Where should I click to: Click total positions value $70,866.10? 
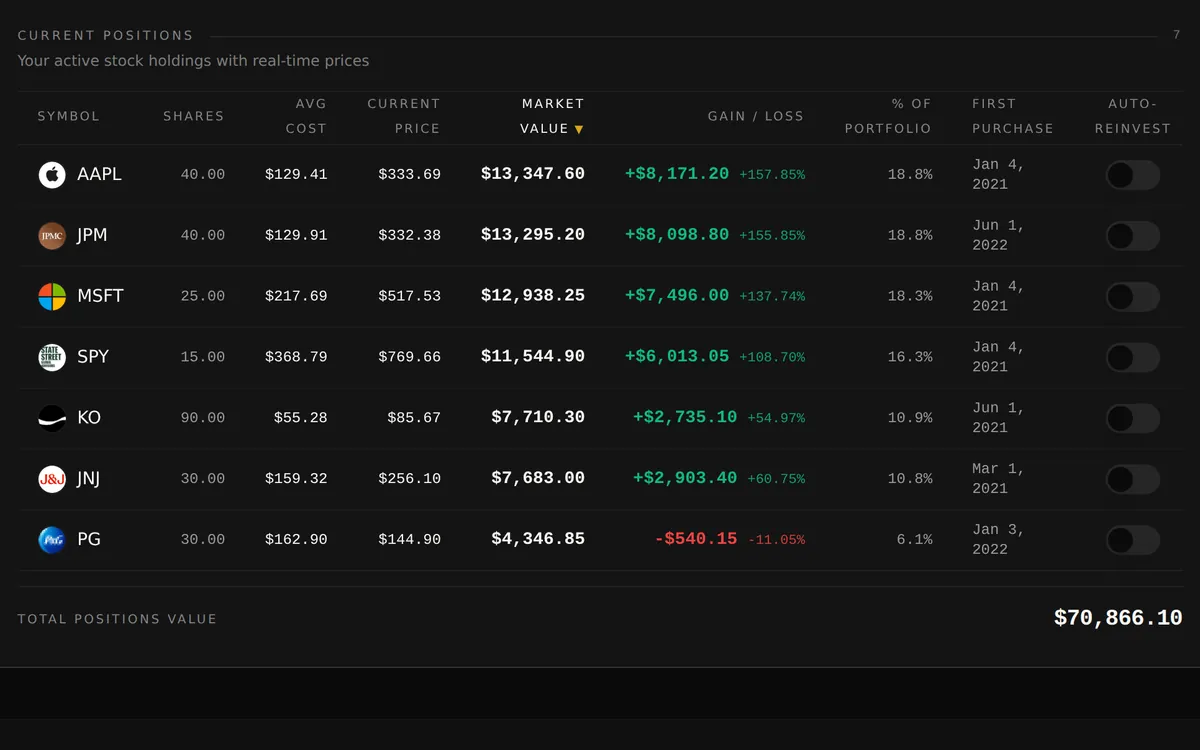point(1118,619)
